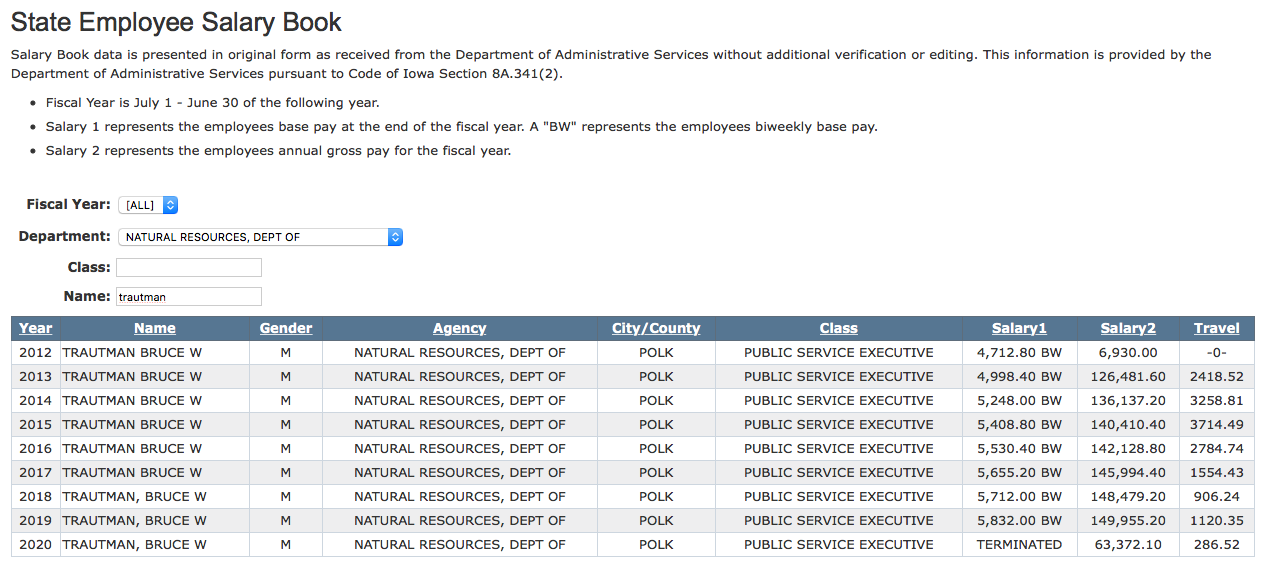Sort table by Salary1 column header
The image size is (1272, 566).
click(x=1019, y=328)
